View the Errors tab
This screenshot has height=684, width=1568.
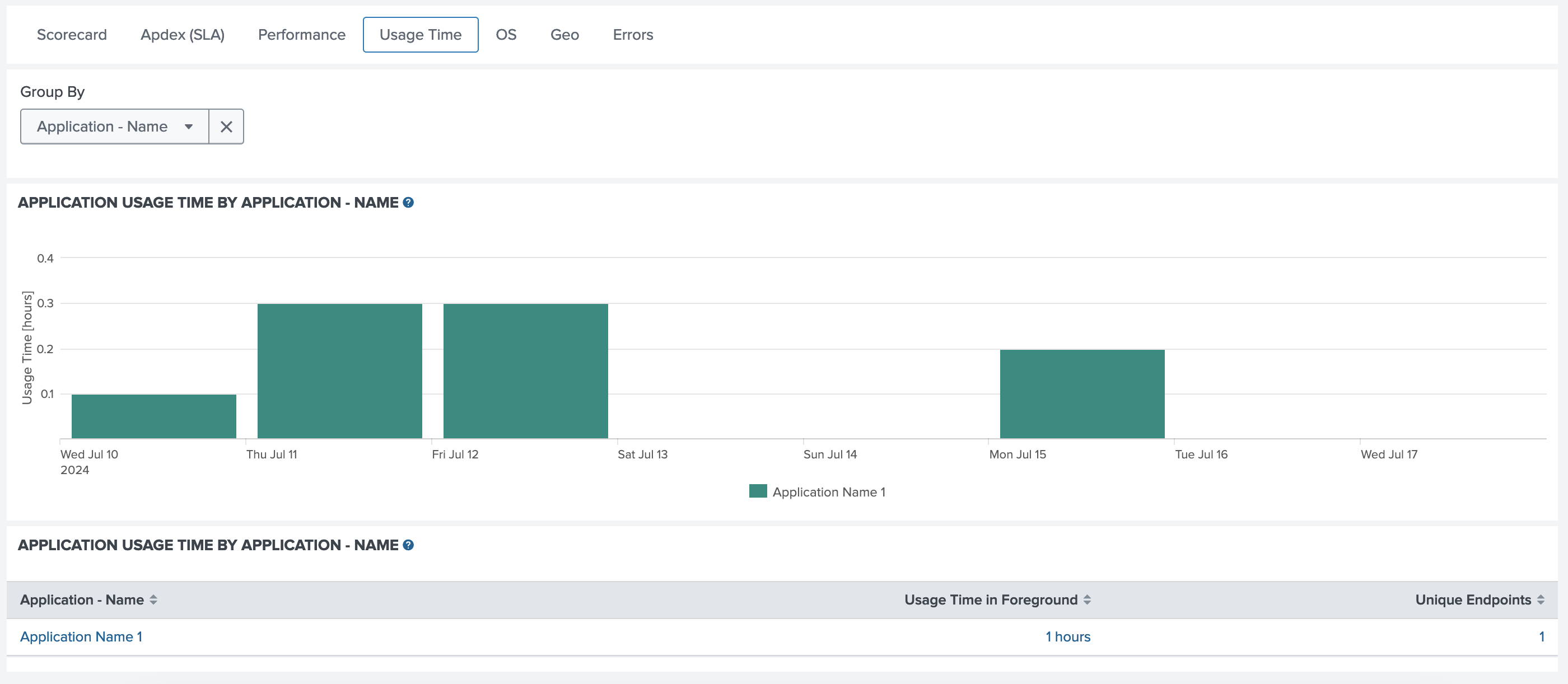(x=632, y=35)
